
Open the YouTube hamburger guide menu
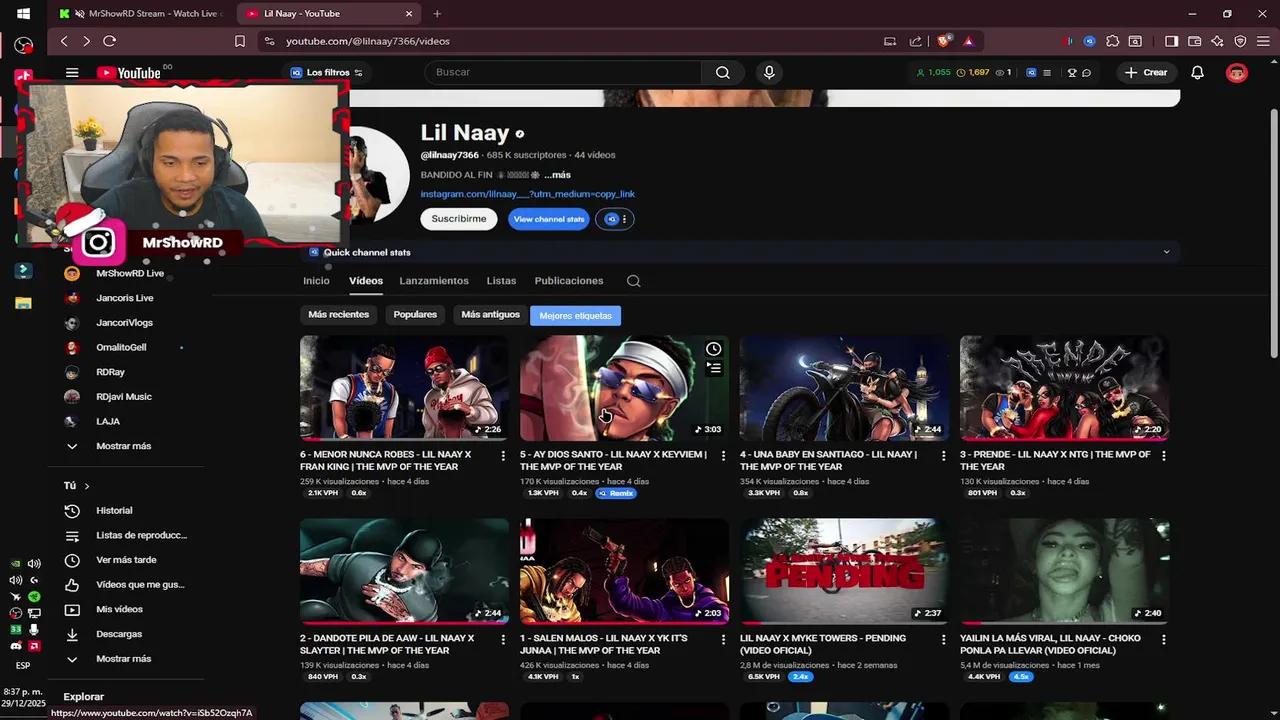(72, 73)
